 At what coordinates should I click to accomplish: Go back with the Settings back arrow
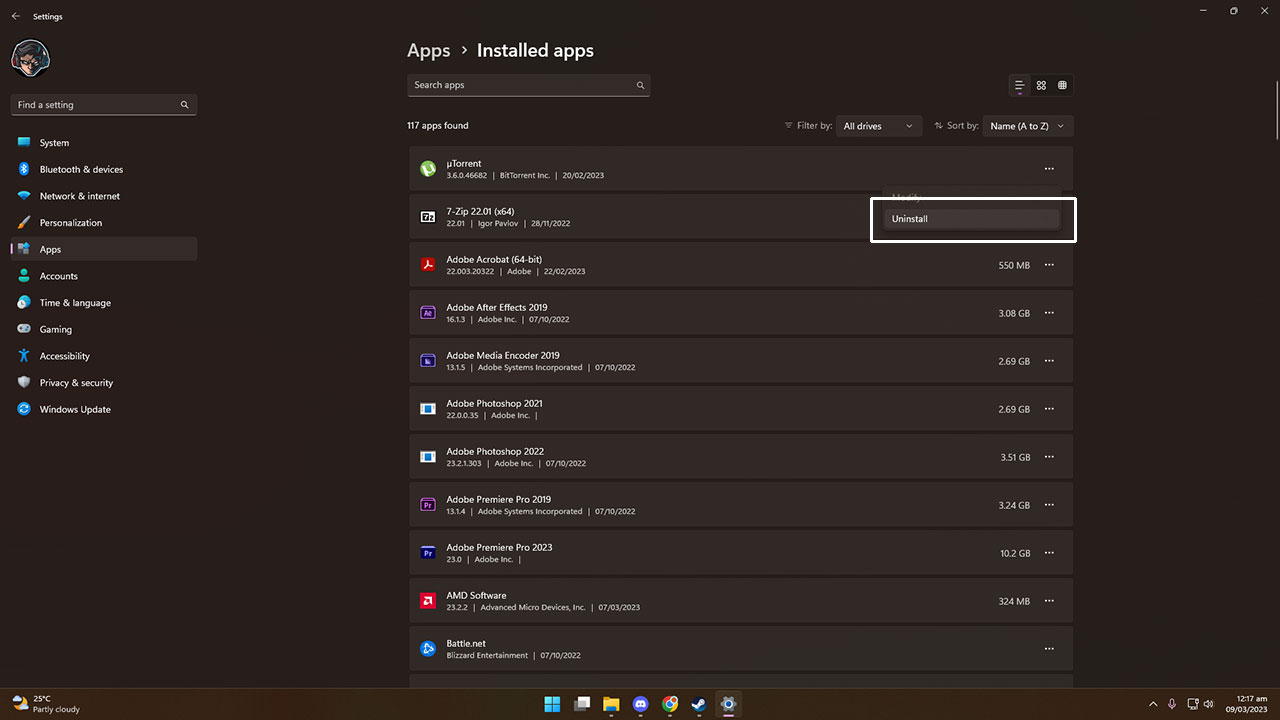coord(15,16)
